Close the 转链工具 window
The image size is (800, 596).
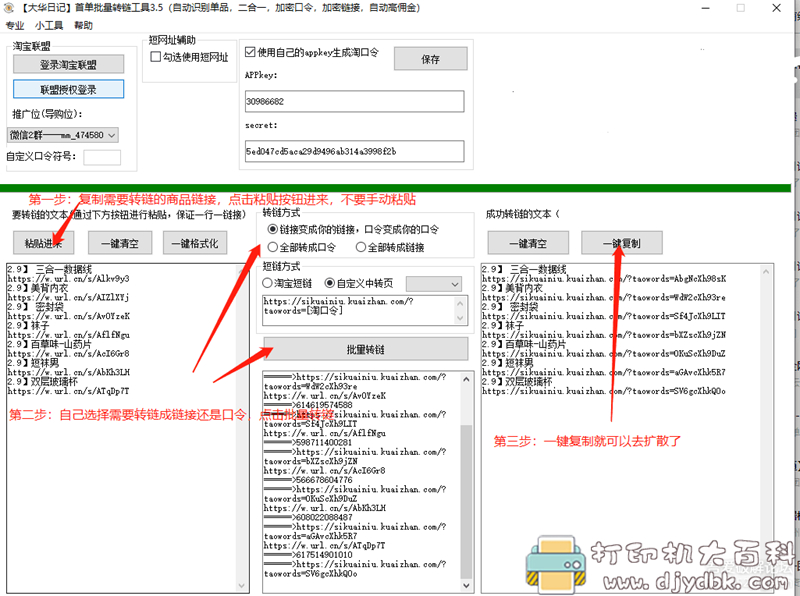[776, 8]
